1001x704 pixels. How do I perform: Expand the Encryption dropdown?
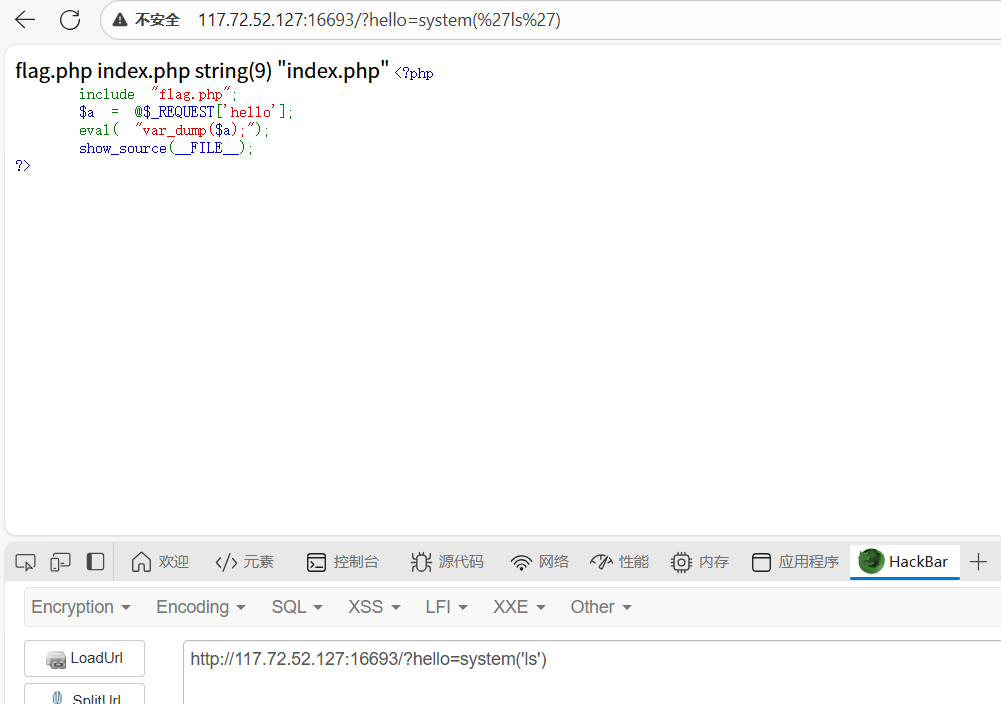coord(81,607)
